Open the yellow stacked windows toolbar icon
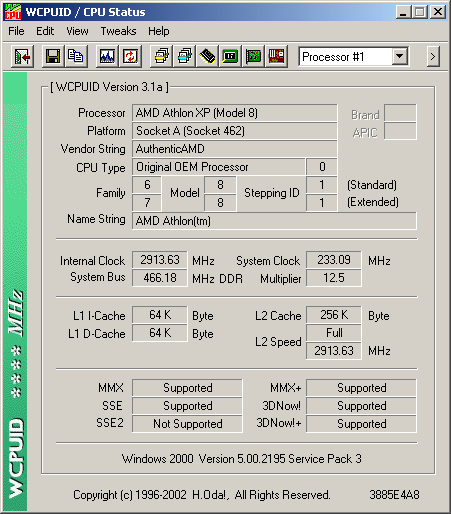Viewport: 451px width, 514px height. [x=161, y=56]
